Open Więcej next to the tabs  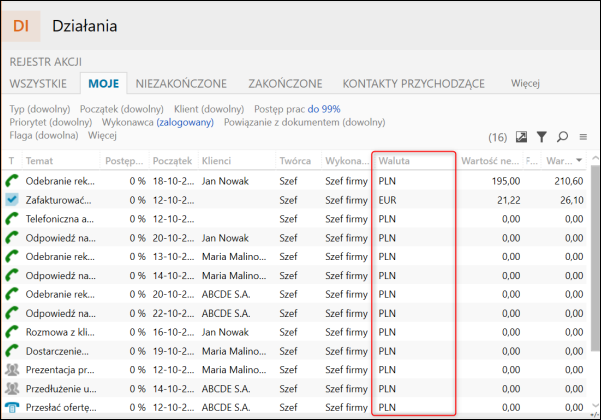click(x=525, y=83)
